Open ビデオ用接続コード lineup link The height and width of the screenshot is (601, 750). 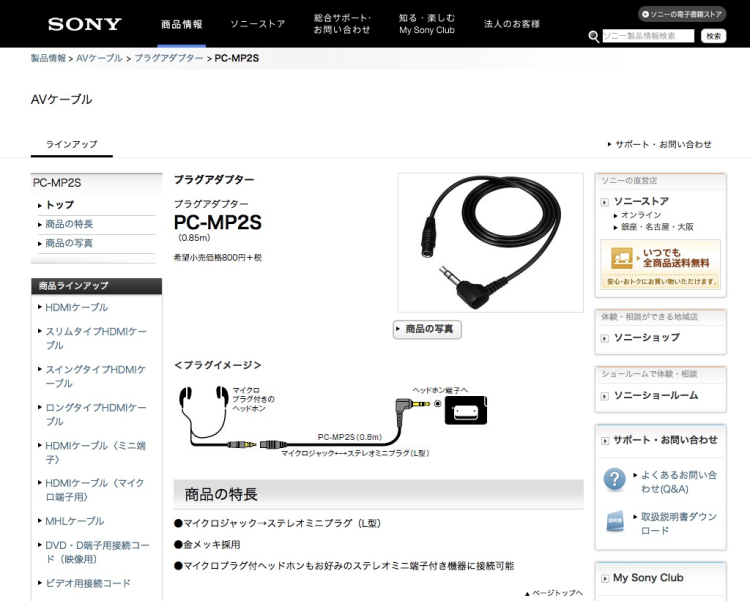tap(88, 583)
